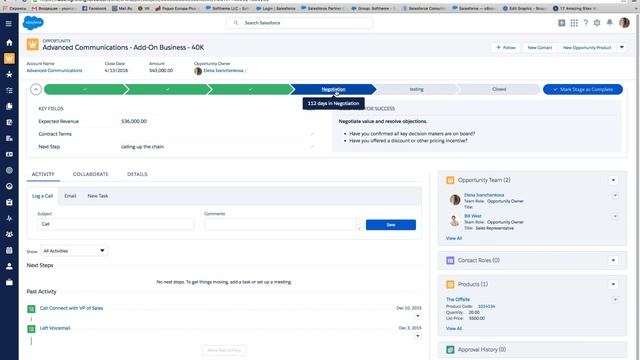Screen dimensions: 640x360
Task: Collapse the sales path details chevron
Action: click(36, 89)
